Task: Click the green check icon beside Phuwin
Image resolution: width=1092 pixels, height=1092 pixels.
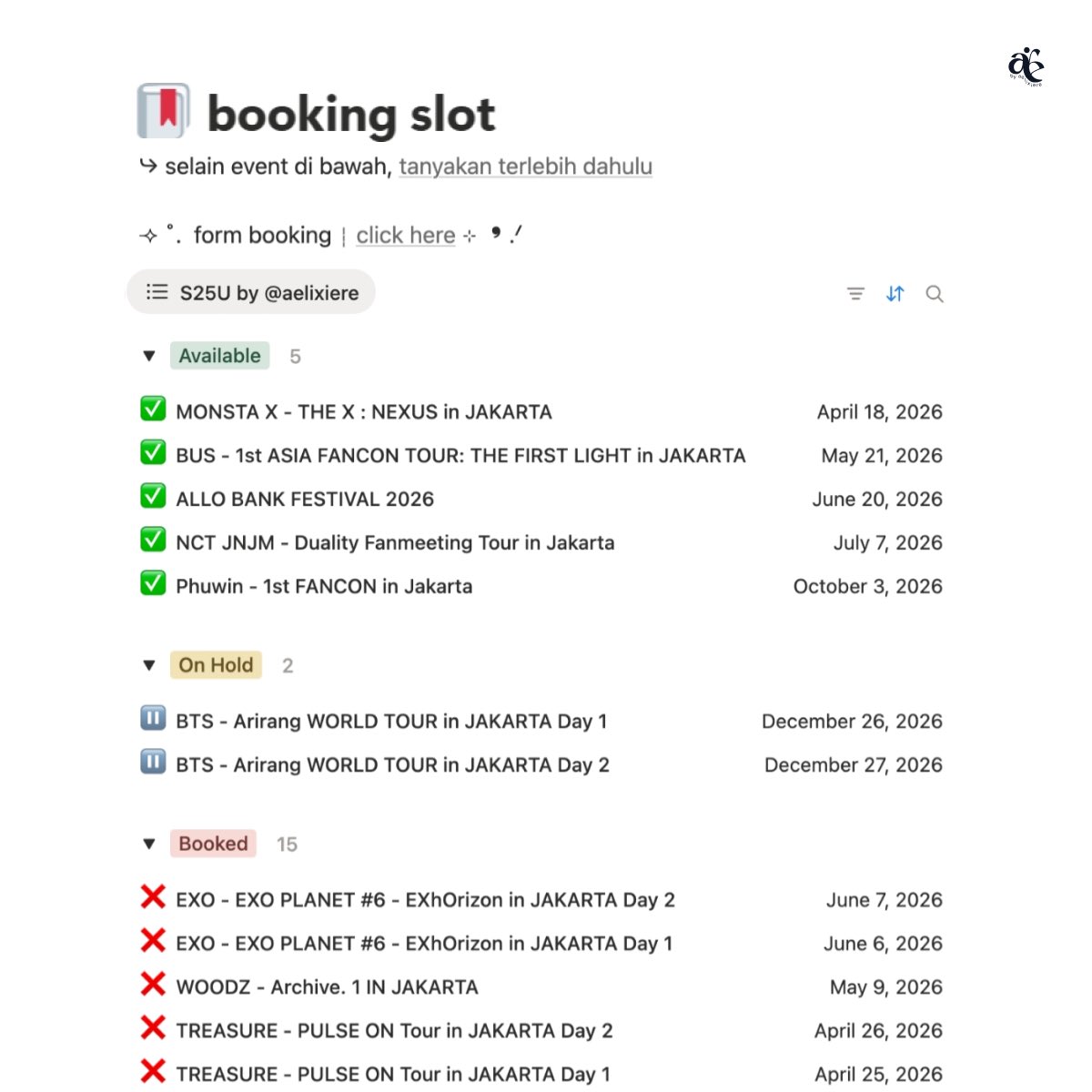Action: point(153,583)
